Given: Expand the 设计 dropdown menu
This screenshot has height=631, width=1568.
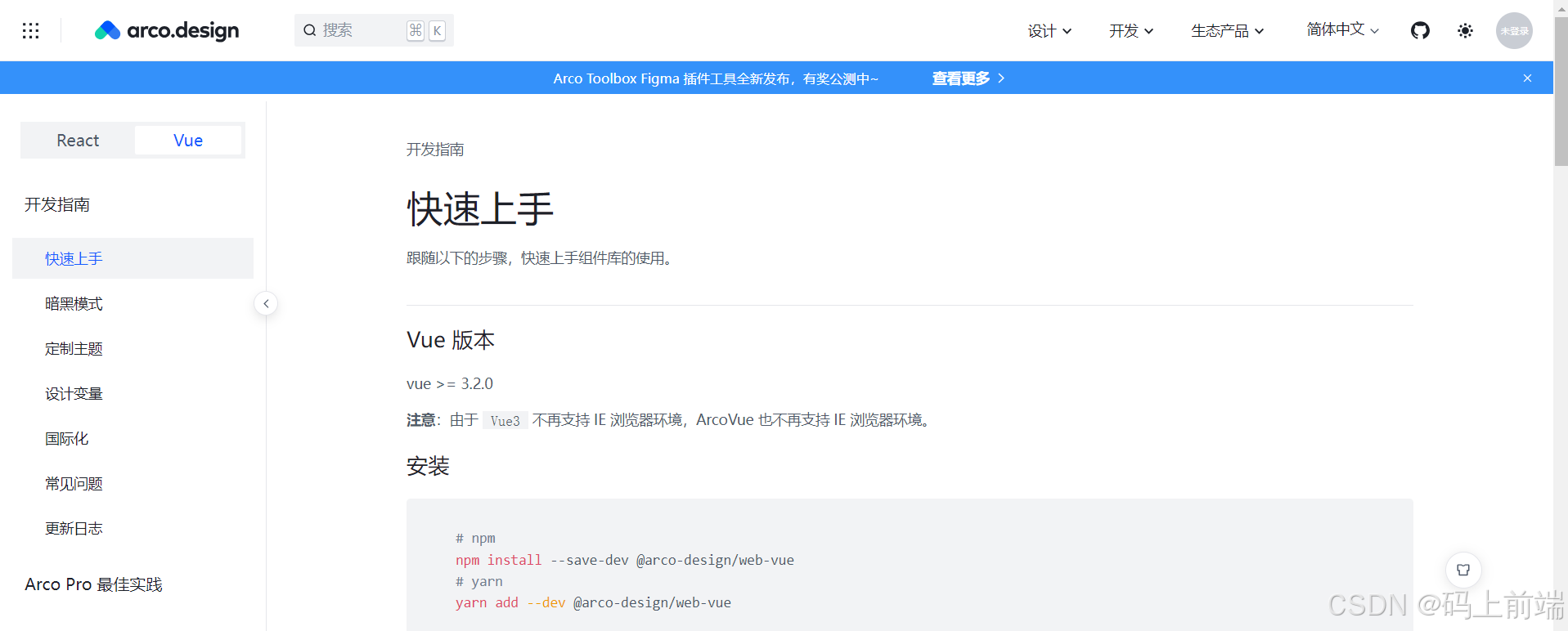Looking at the screenshot, I should coord(1049,31).
